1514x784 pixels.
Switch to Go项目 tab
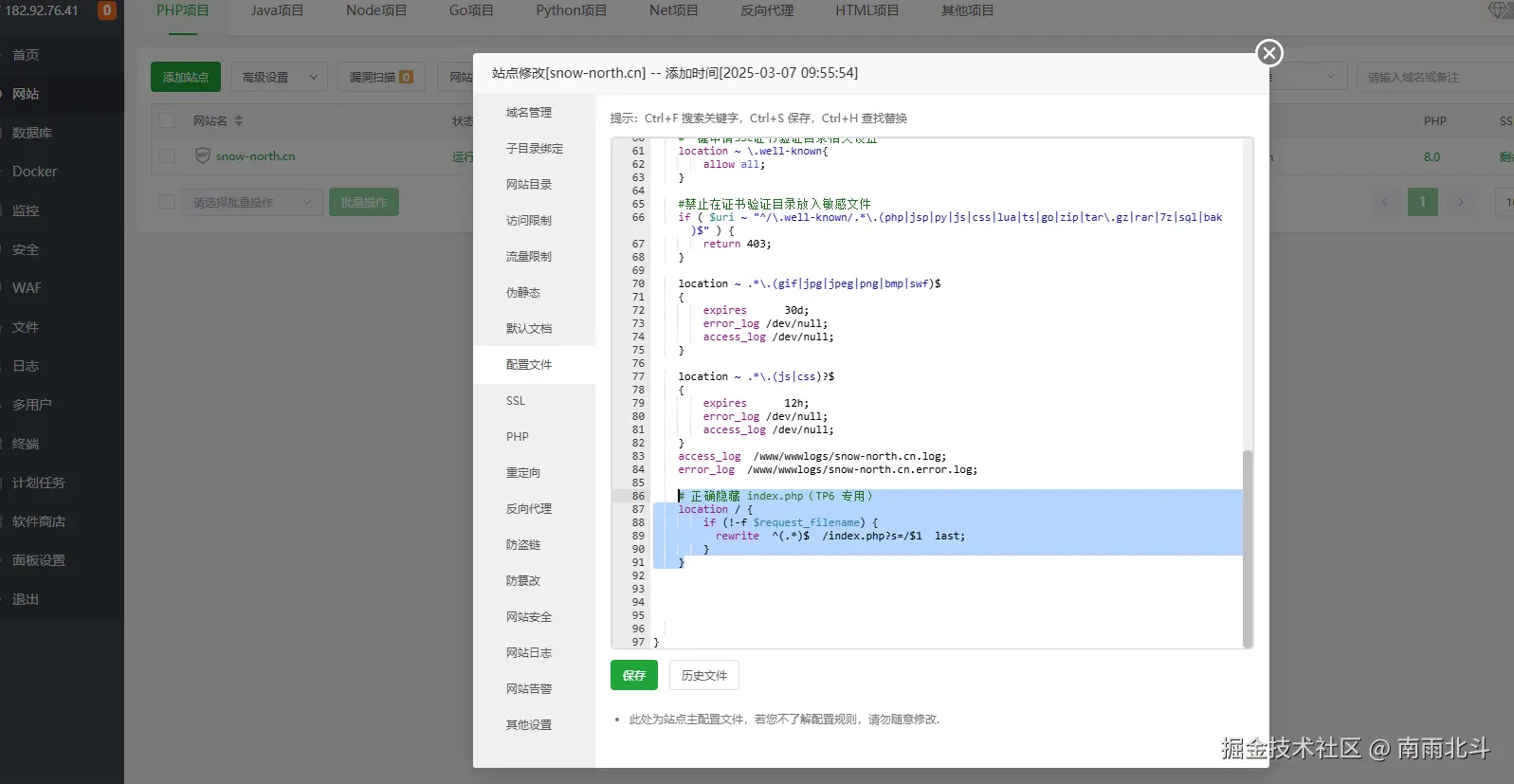tap(471, 10)
